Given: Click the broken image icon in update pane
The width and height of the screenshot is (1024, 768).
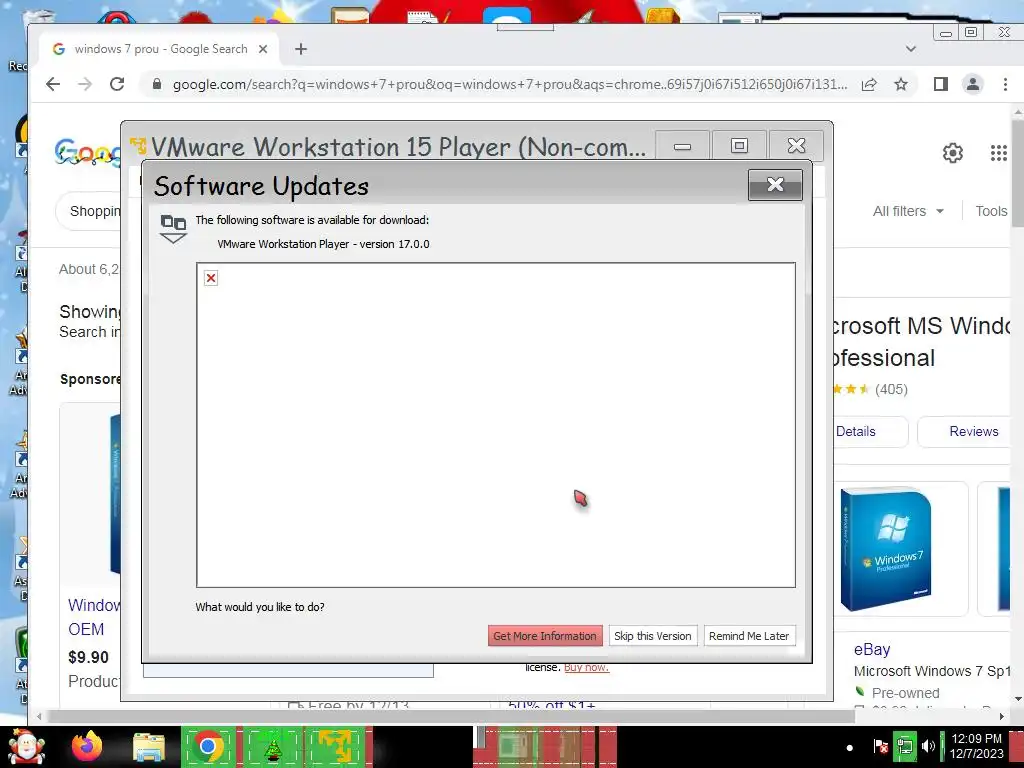Looking at the screenshot, I should [211, 278].
